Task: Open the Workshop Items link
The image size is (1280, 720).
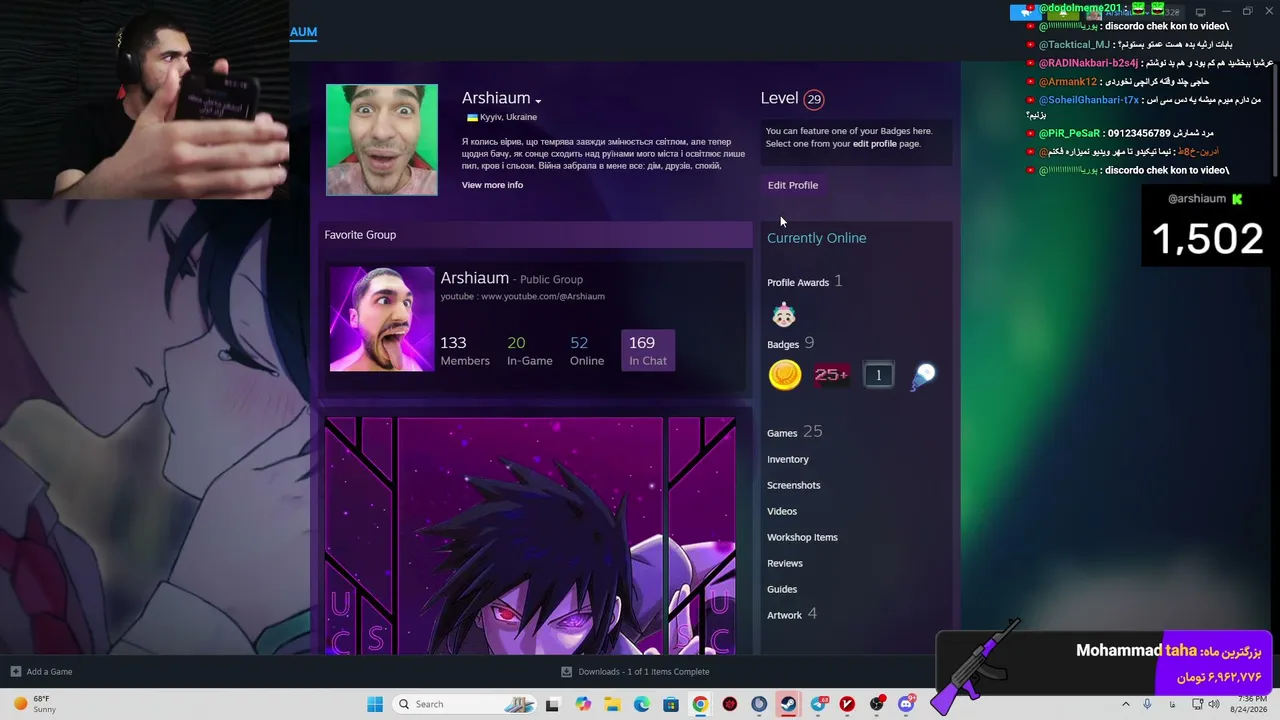Action: coord(802,537)
